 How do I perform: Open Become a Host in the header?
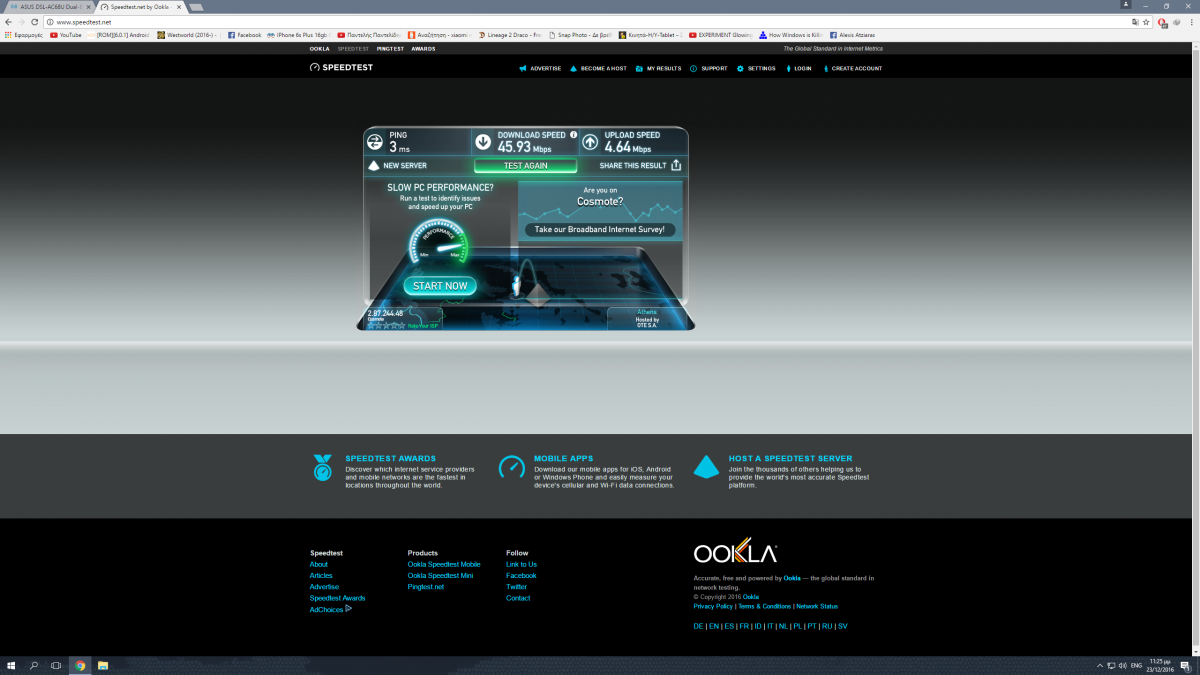click(598, 69)
